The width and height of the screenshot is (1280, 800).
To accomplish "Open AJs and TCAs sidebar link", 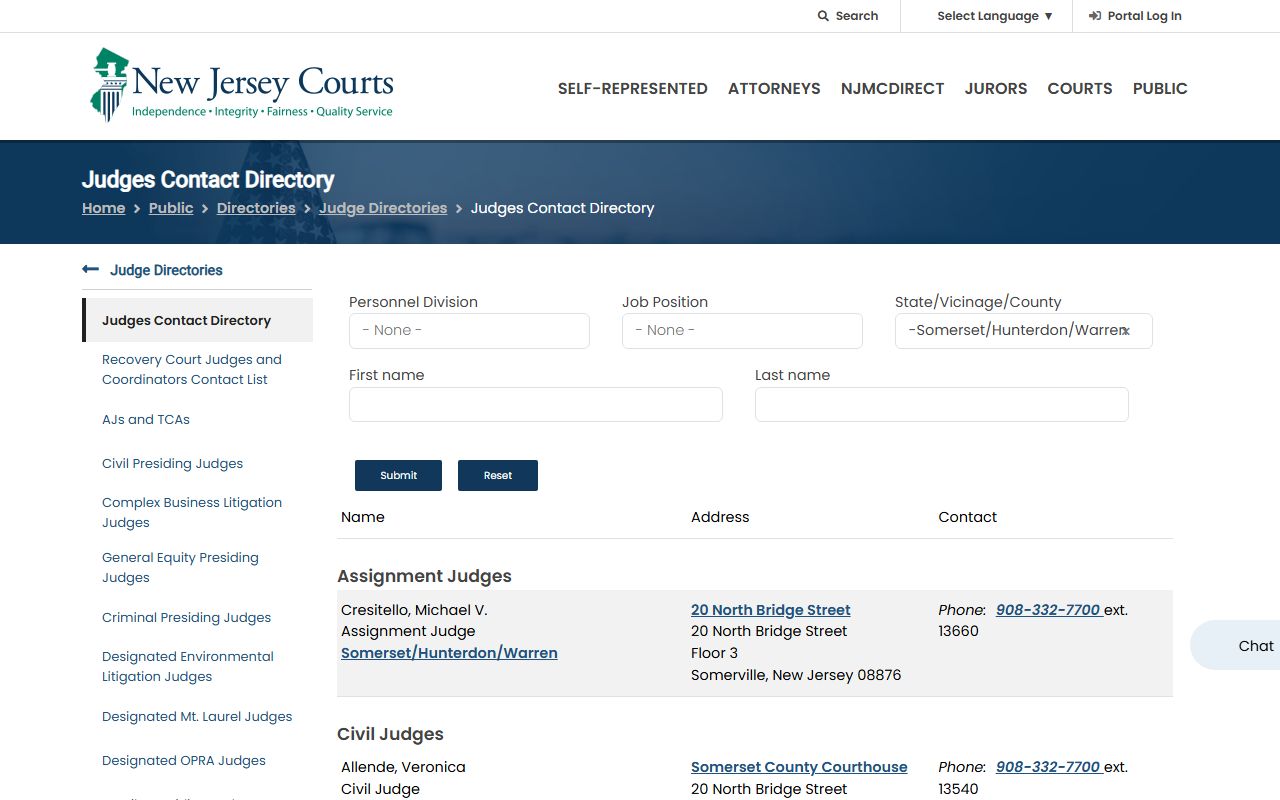I will (x=146, y=419).
